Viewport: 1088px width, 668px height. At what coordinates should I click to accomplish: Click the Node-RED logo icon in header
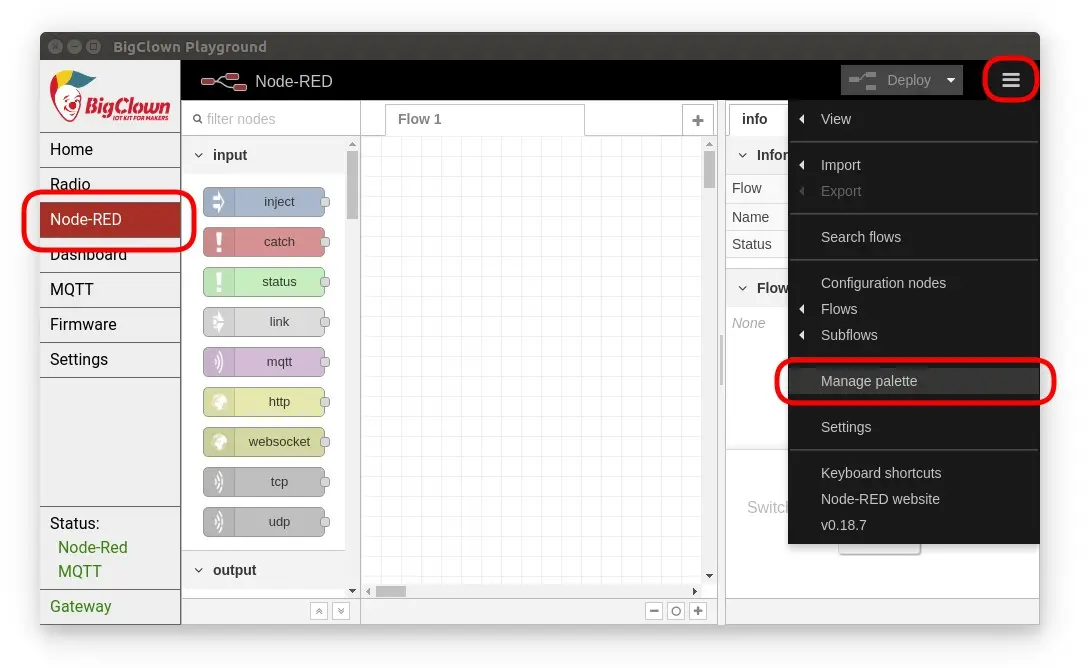click(223, 82)
